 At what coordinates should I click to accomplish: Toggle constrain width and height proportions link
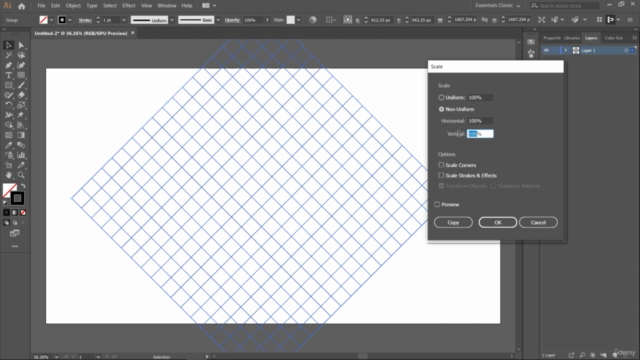[x=484, y=20]
